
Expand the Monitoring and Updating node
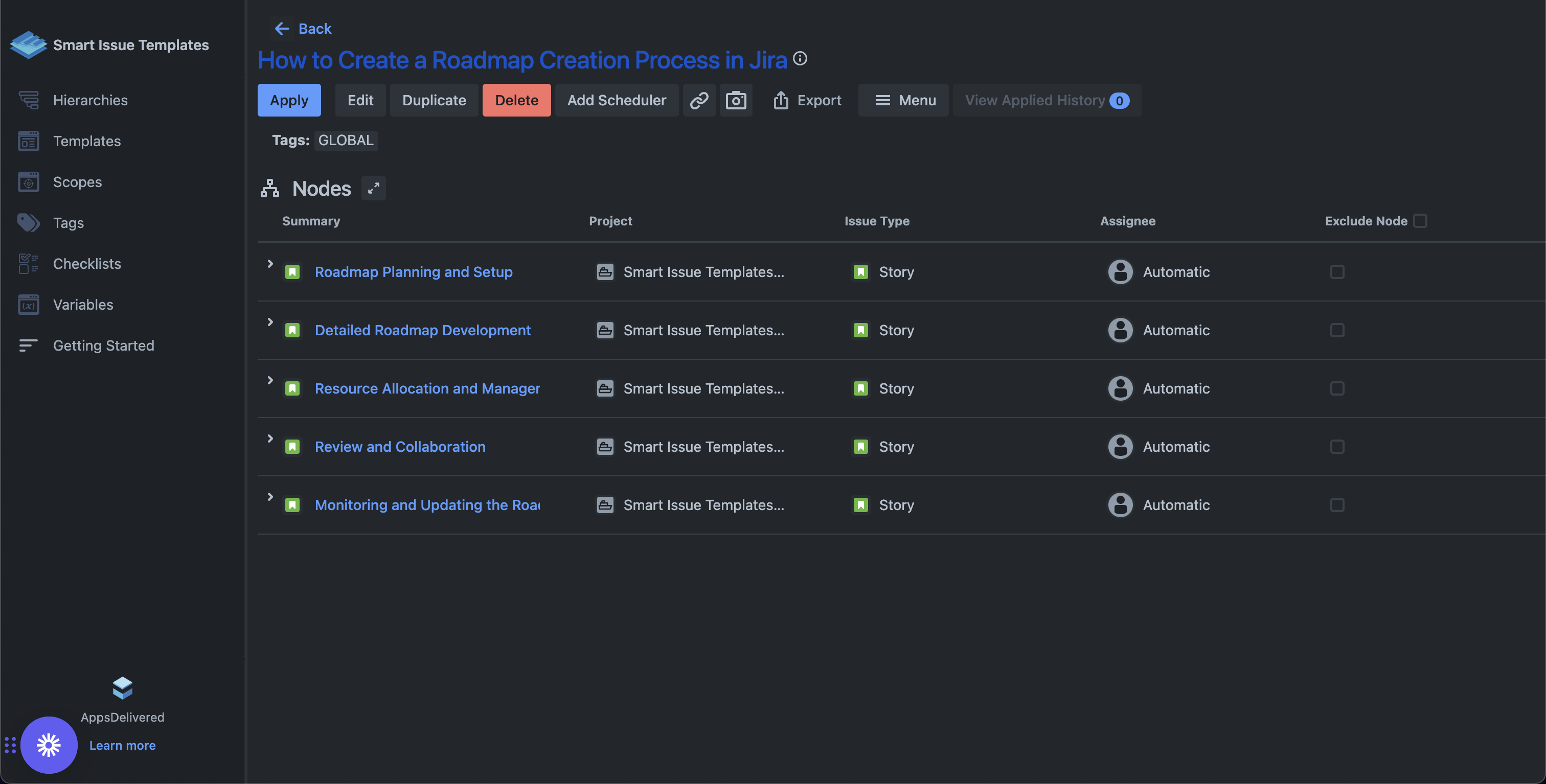pos(270,497)
